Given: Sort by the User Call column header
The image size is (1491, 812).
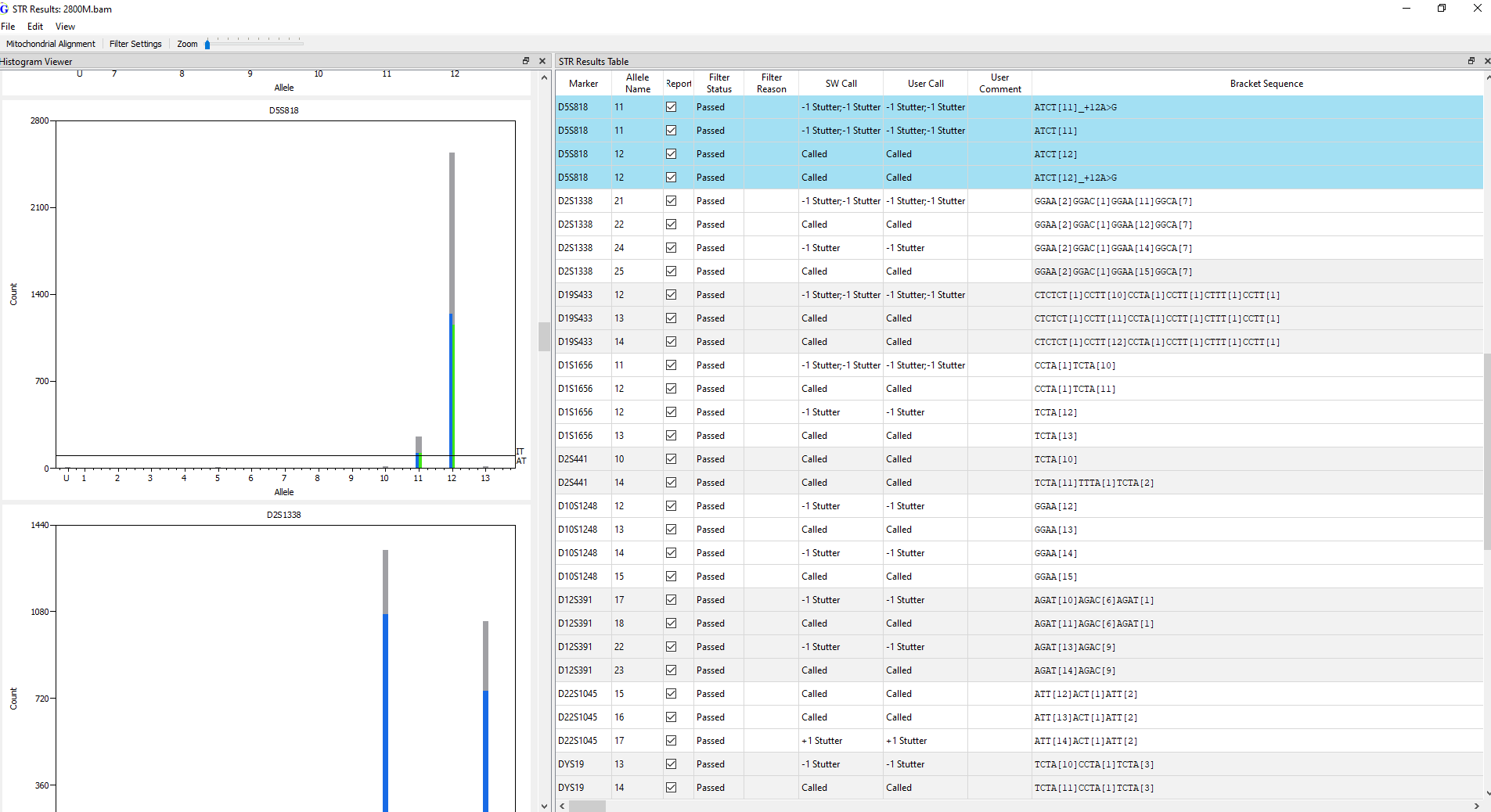Looking at the screenshot, I should tap(926, 84).
